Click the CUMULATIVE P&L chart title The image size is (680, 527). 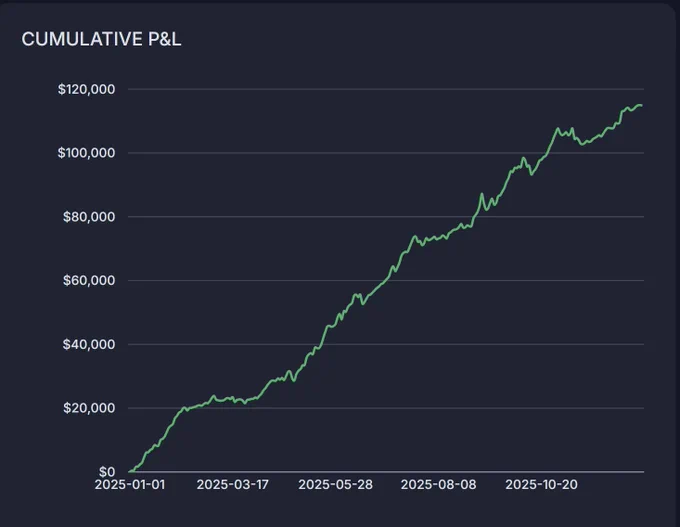point(101,39)
